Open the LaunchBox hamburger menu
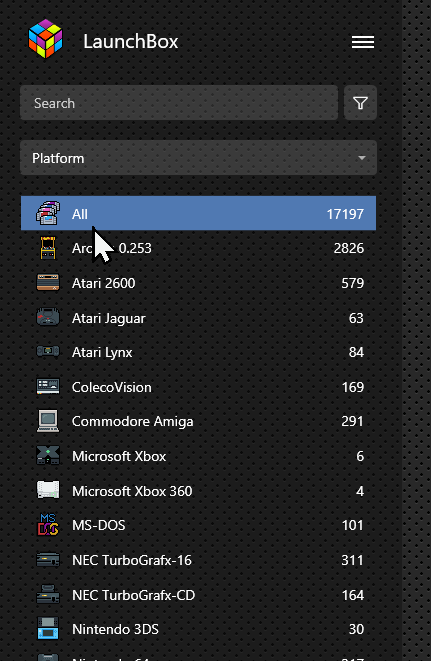The height and width of the screenshot is (661, 431). (363, 42)
